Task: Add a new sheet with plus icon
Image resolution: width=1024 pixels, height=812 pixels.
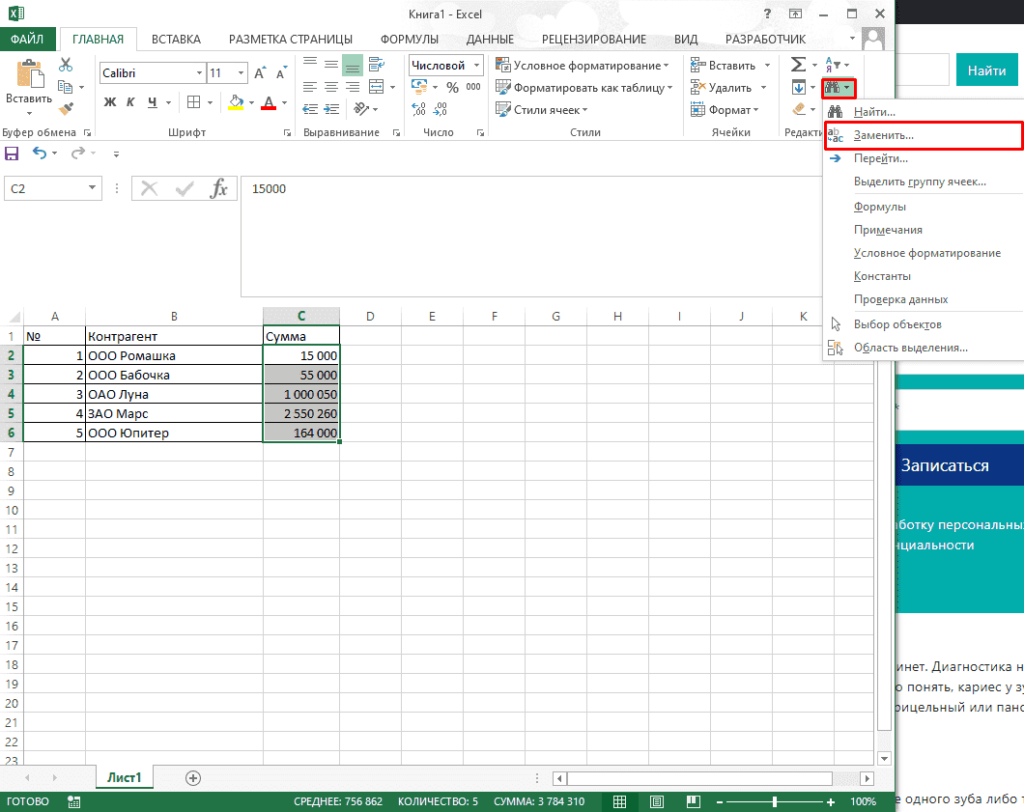Action: (193, 777)
